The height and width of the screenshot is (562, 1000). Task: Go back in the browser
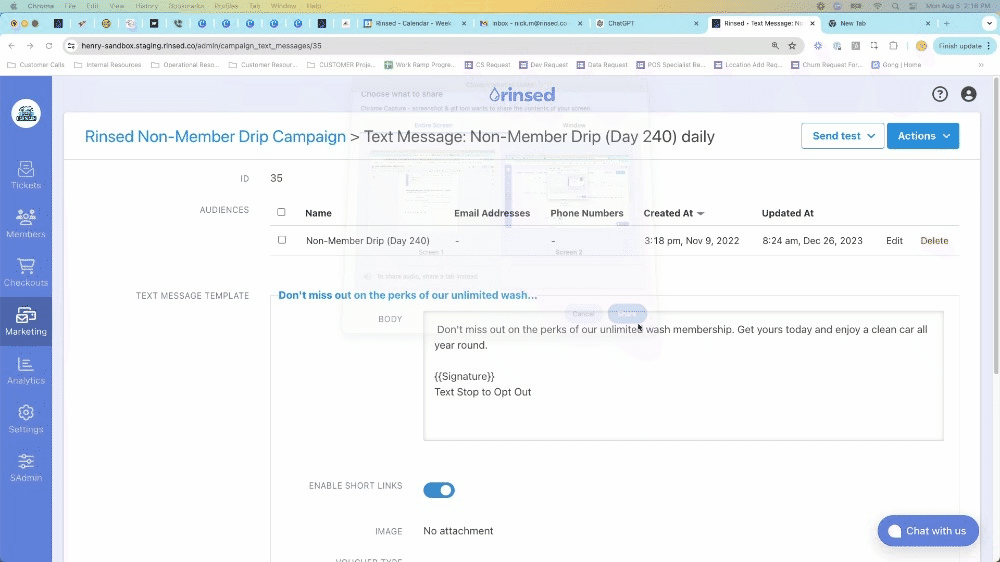point(11,46)
